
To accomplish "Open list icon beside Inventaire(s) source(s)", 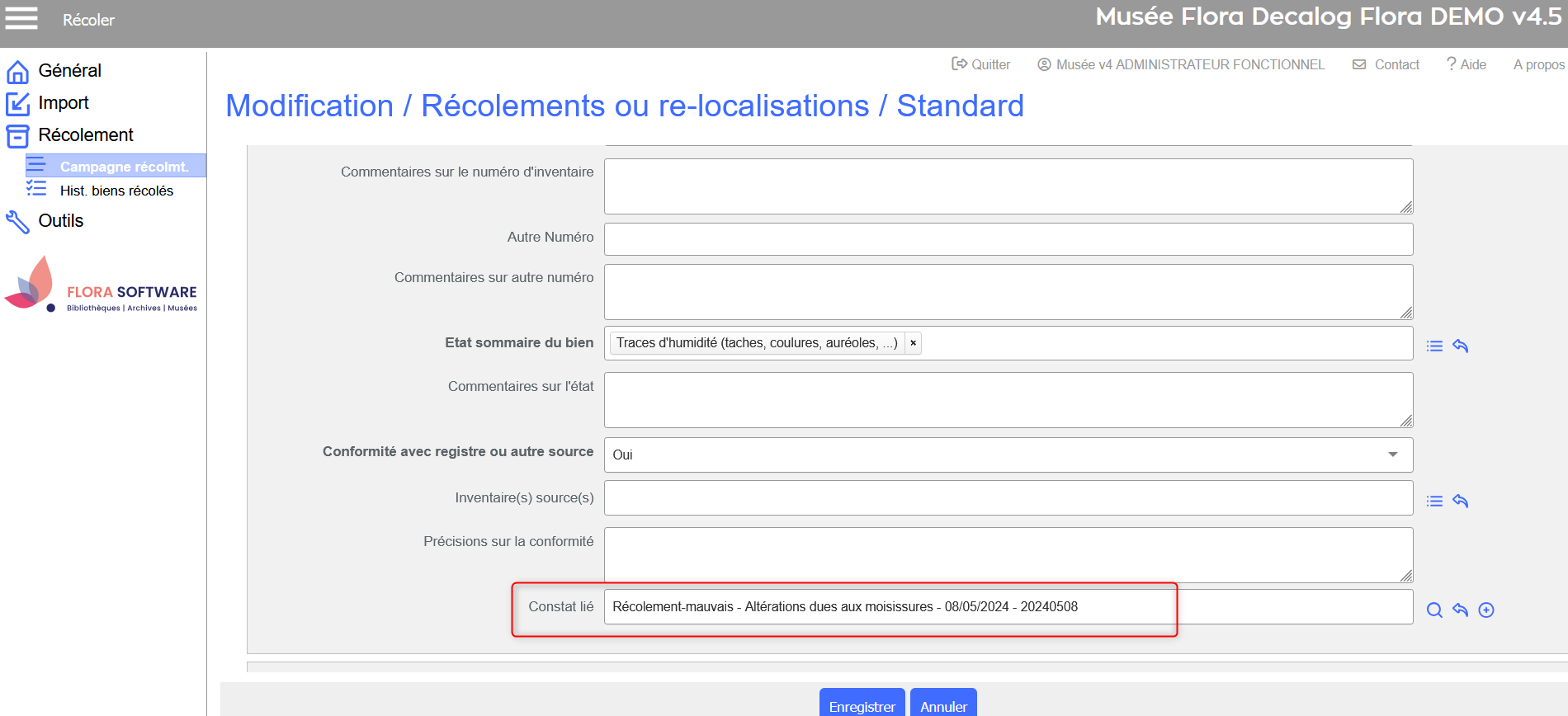I will tap(1434, 502).
